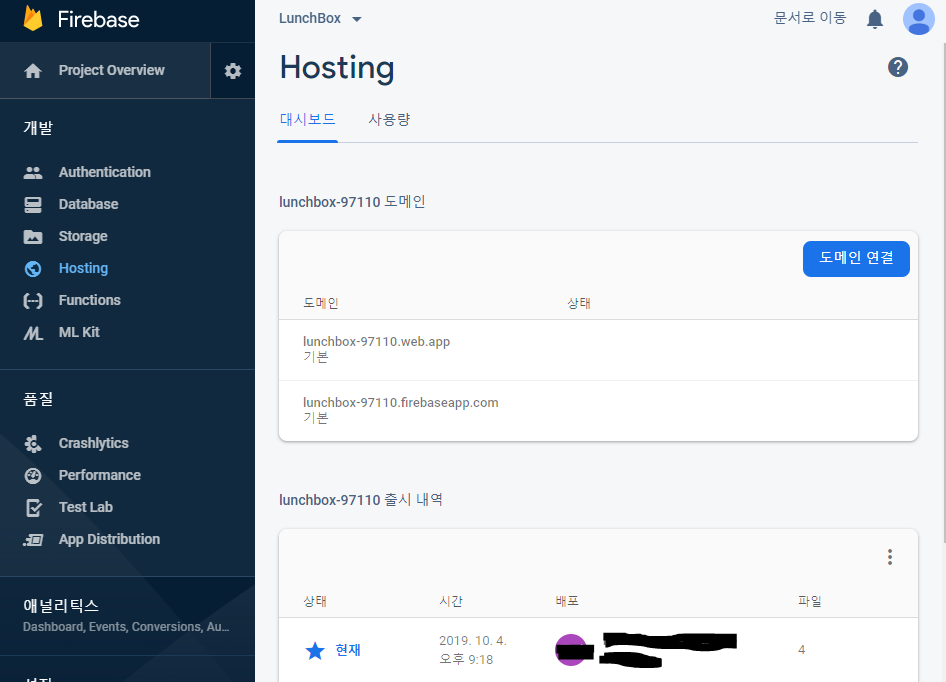Image resolution: width=946 pixels, height=682 pixels.
Task: Click the 배포 column header
Action: tap(567, 602)
